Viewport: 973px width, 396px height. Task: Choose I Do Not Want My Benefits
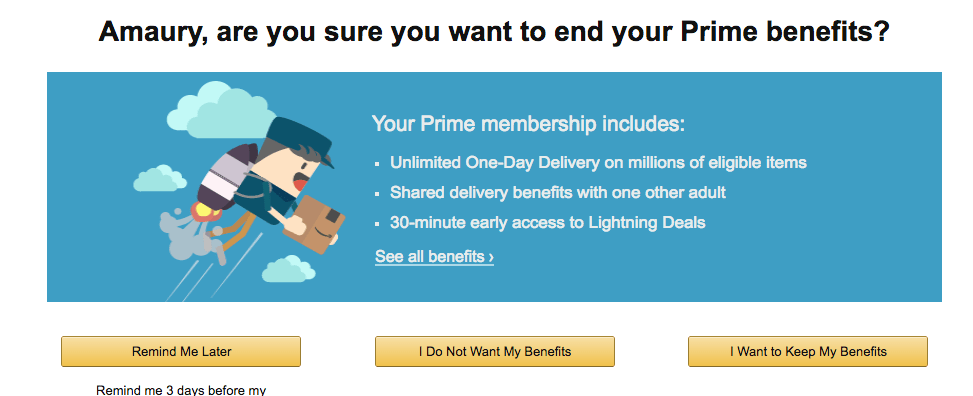coord(495,352)
